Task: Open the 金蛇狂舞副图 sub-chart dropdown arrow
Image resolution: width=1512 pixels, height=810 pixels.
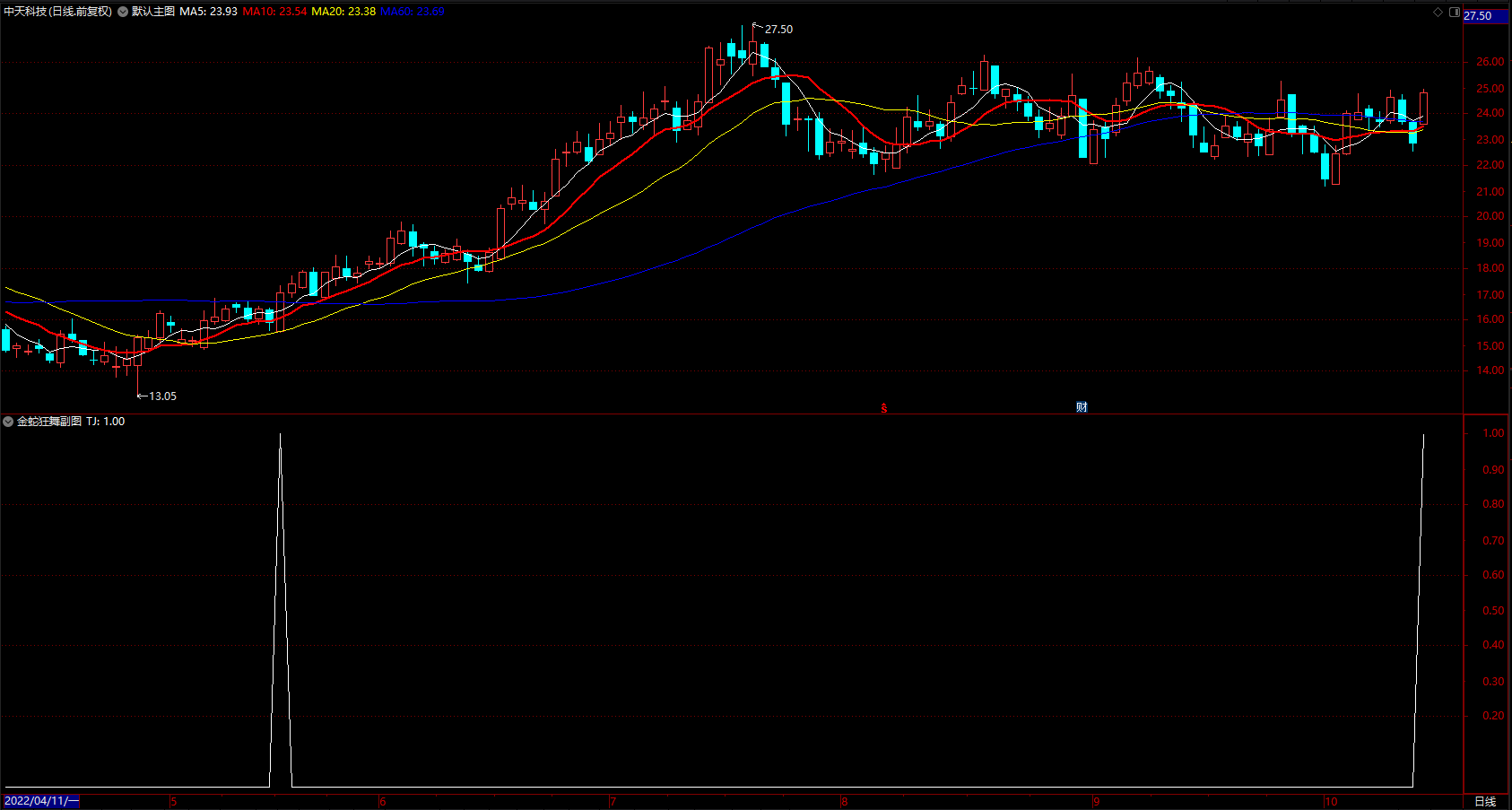Action: tap(8, 422)
